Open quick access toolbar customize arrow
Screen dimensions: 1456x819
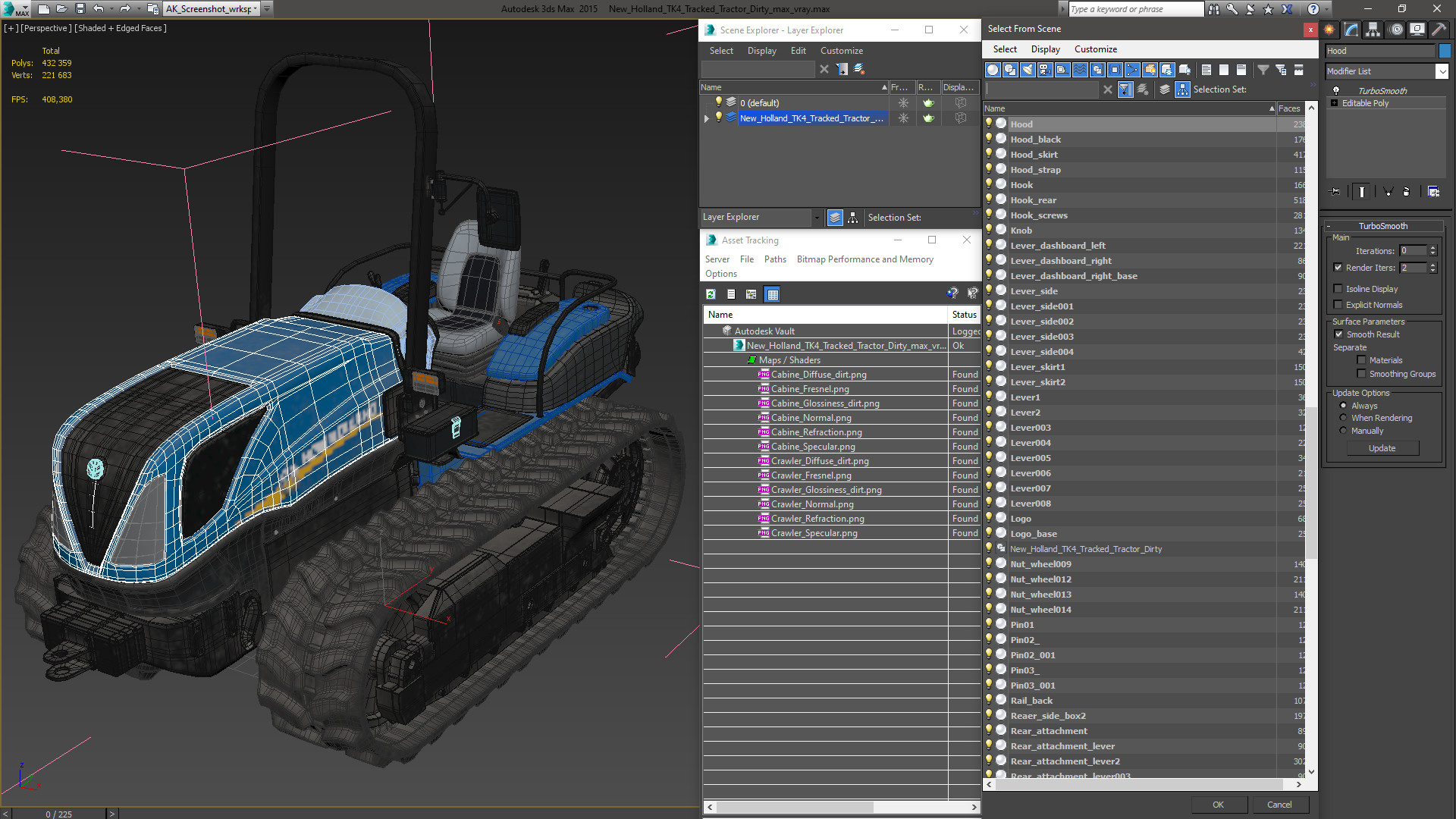(x=267, y=9)
